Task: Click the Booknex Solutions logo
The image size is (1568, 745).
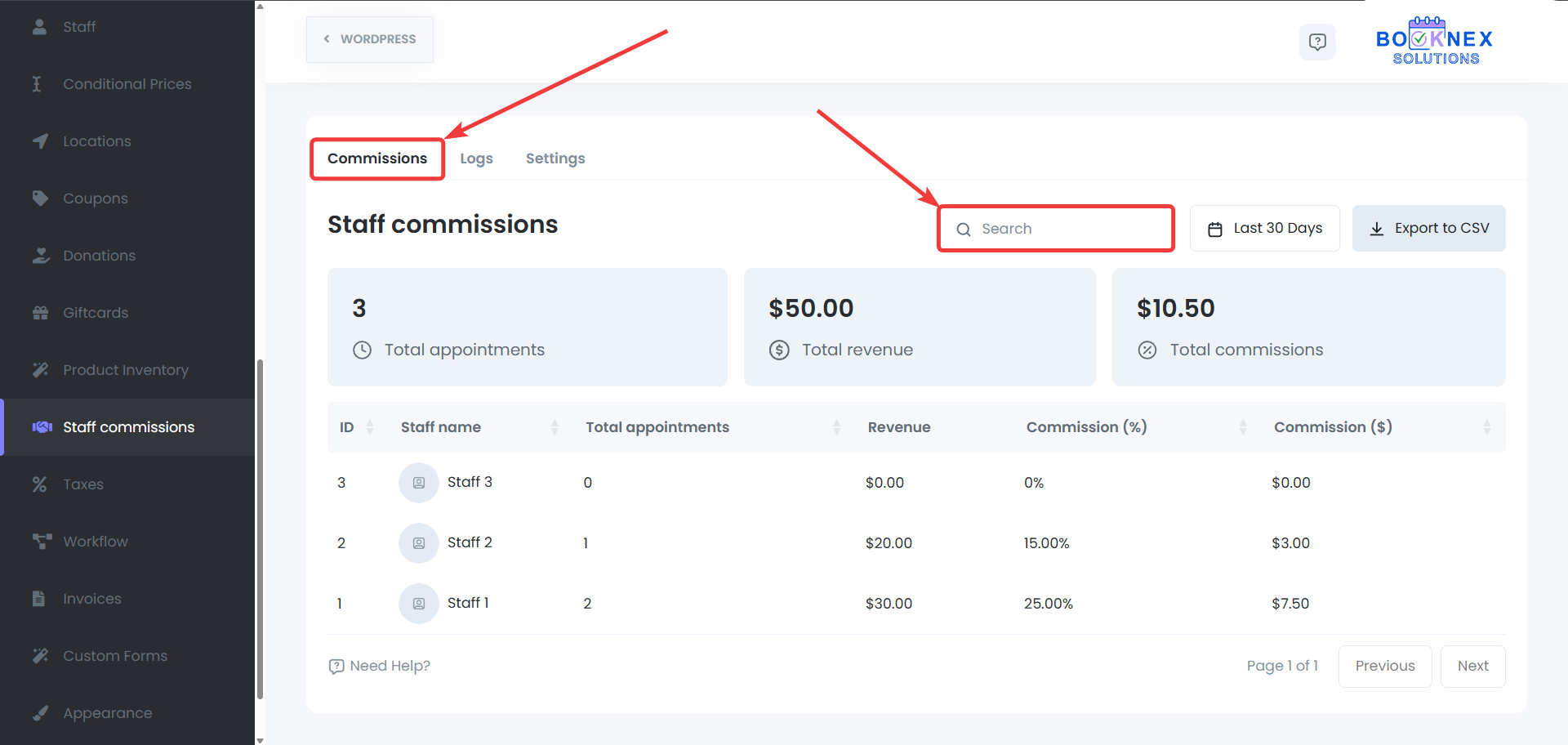Action: click(x=1434, y=41)
